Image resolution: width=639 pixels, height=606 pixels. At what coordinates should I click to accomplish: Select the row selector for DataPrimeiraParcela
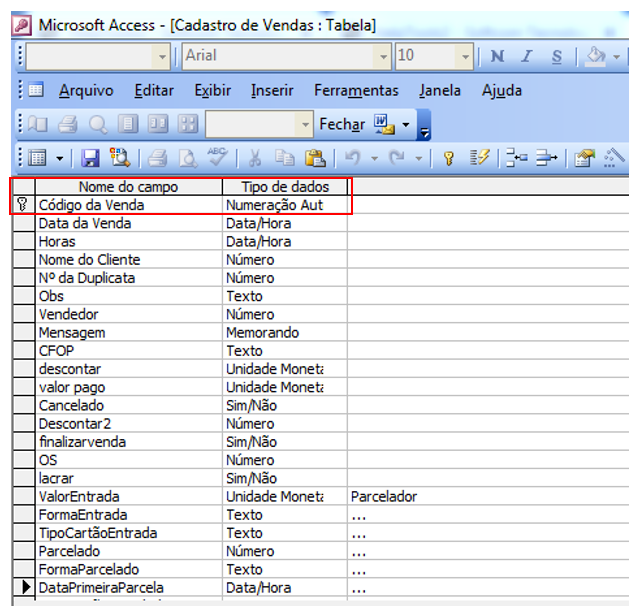23,588
